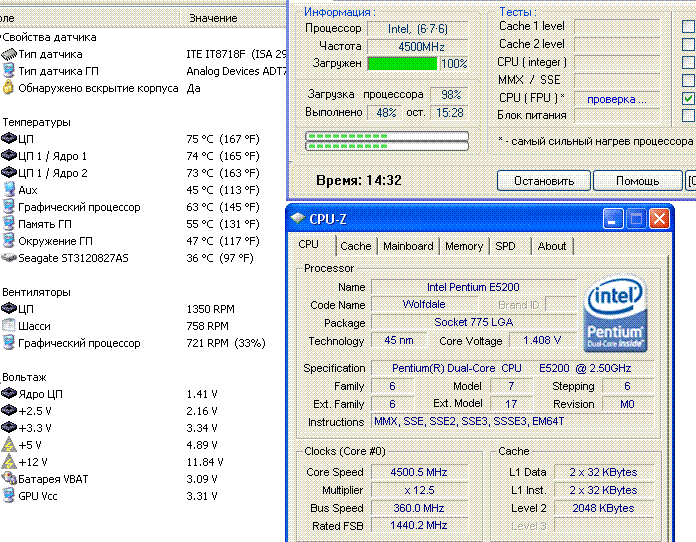Enable the Cache 1 level test checkbox

point(688,26)
